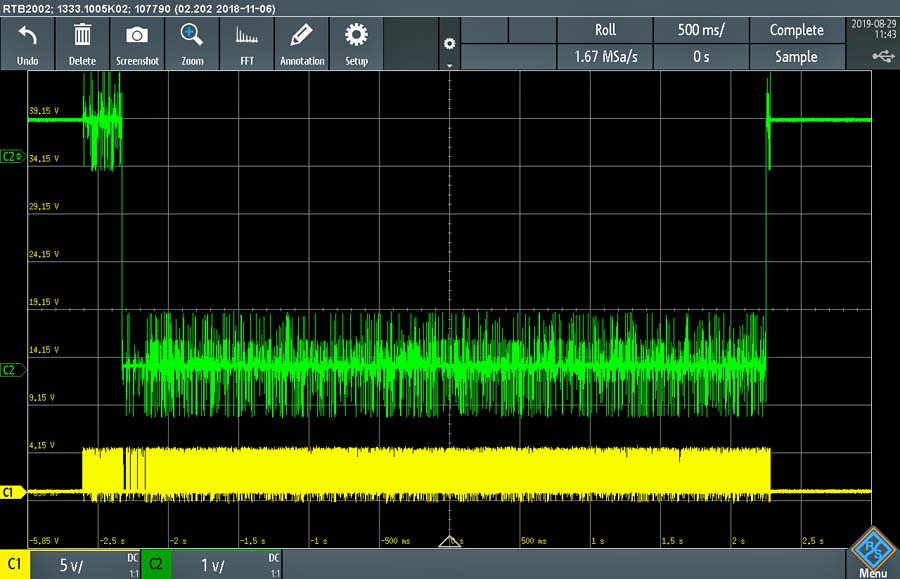Tap the 39.15 V vertical axis label
900x579 pixels.
pyautogui.click(x=44, y=111)
